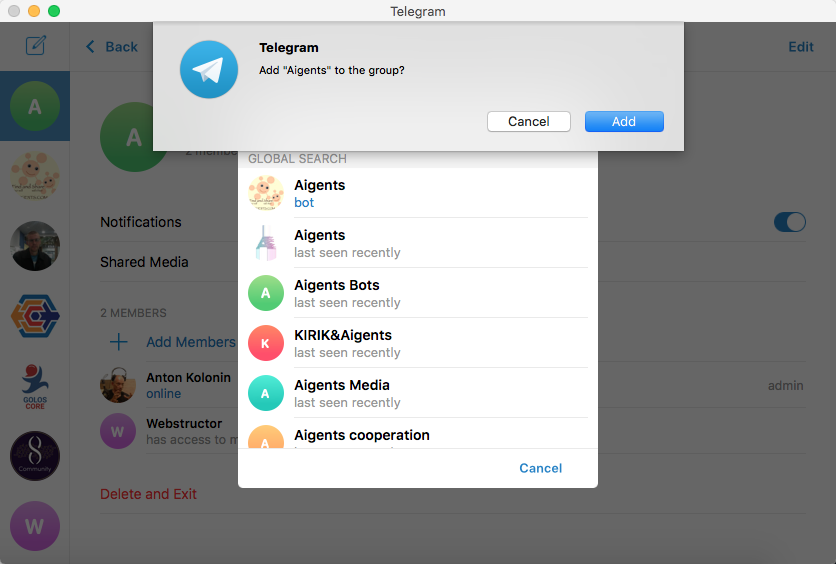This screenshot has height=564, width=836.
Task: Click Webstructor's purple W avatar
Action: [118, 431]
